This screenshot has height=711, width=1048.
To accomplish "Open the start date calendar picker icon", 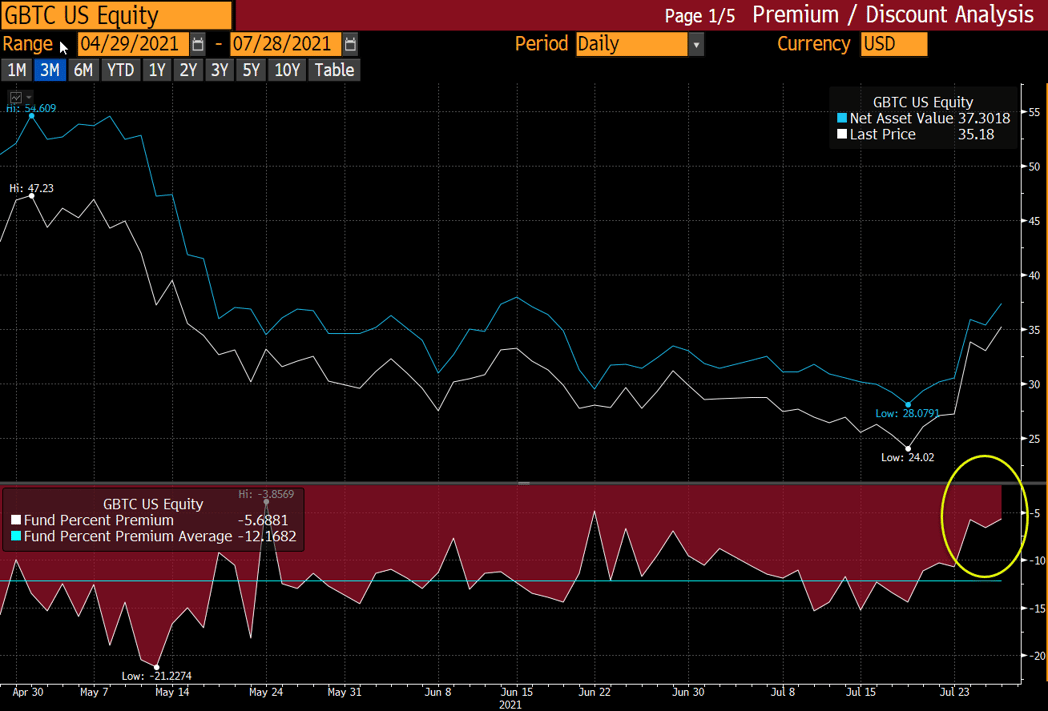I will coord(198,44).
